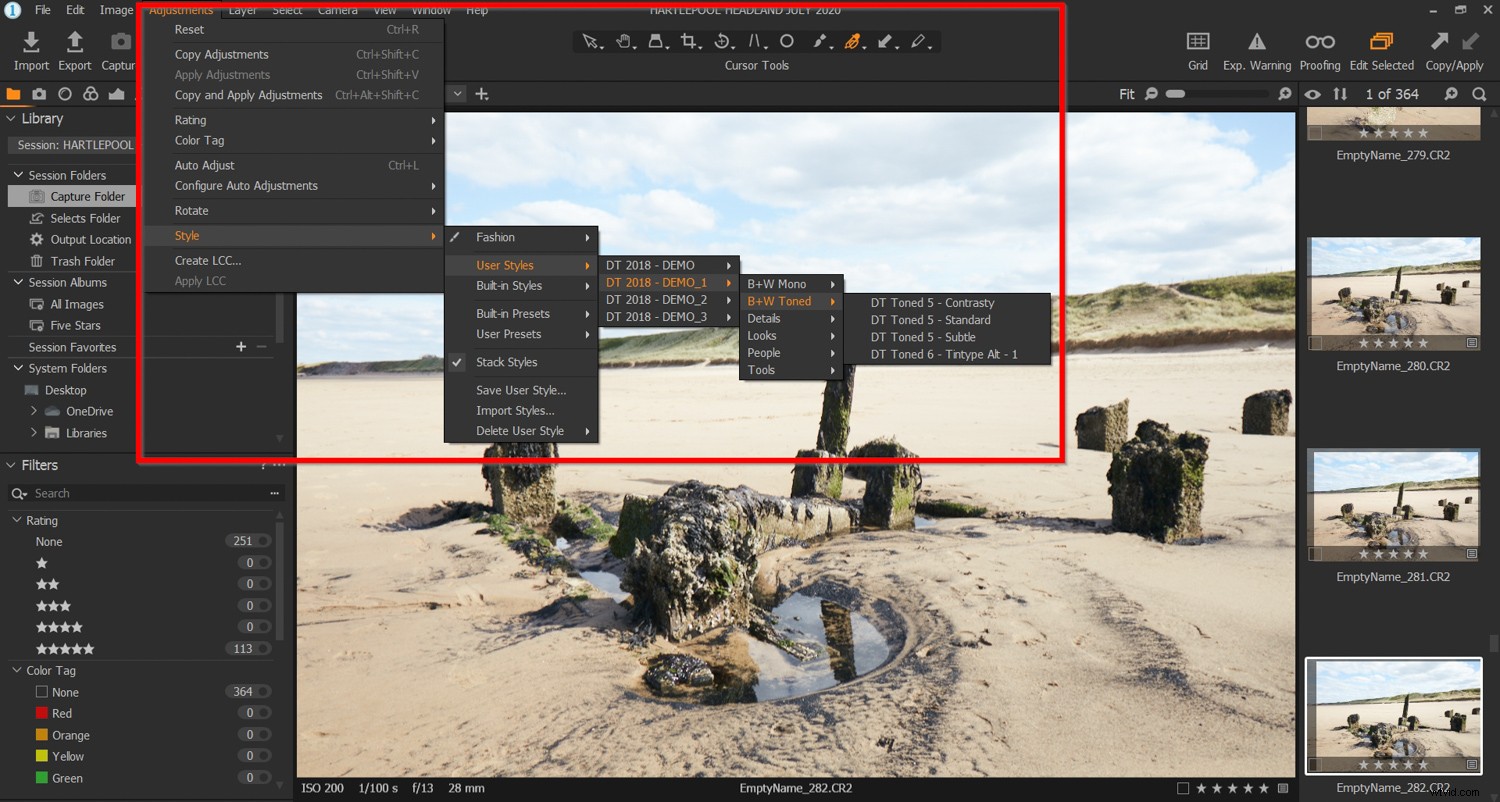Uncheck Stack Styles in the Style submenu
1500x802 pixels.
(x=505, y=362)
